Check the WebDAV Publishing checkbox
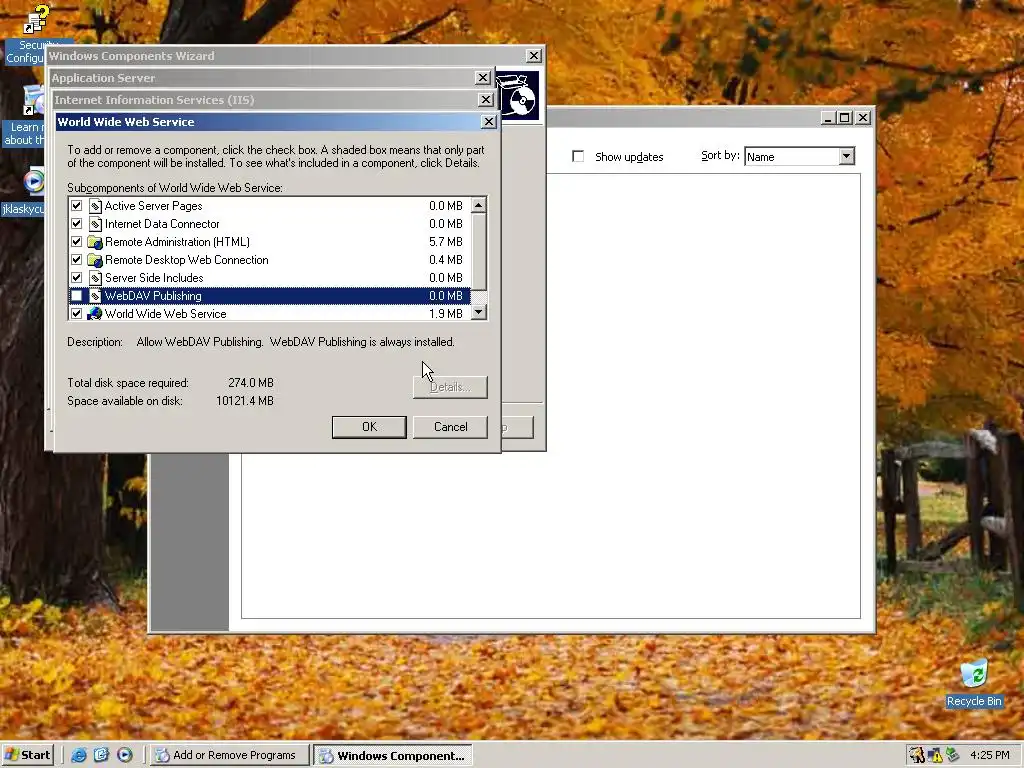The image size is (1024, 768). pos(76,296)
